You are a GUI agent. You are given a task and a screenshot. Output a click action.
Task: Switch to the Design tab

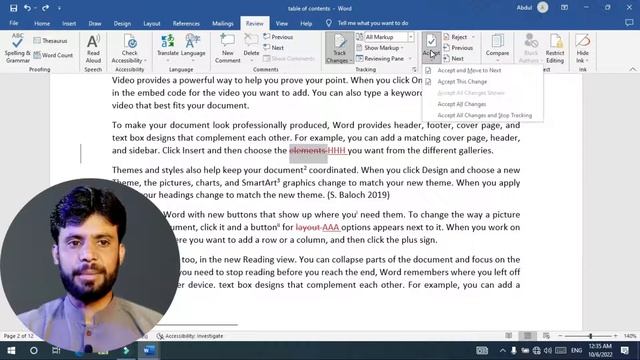(x=122, y=23)
